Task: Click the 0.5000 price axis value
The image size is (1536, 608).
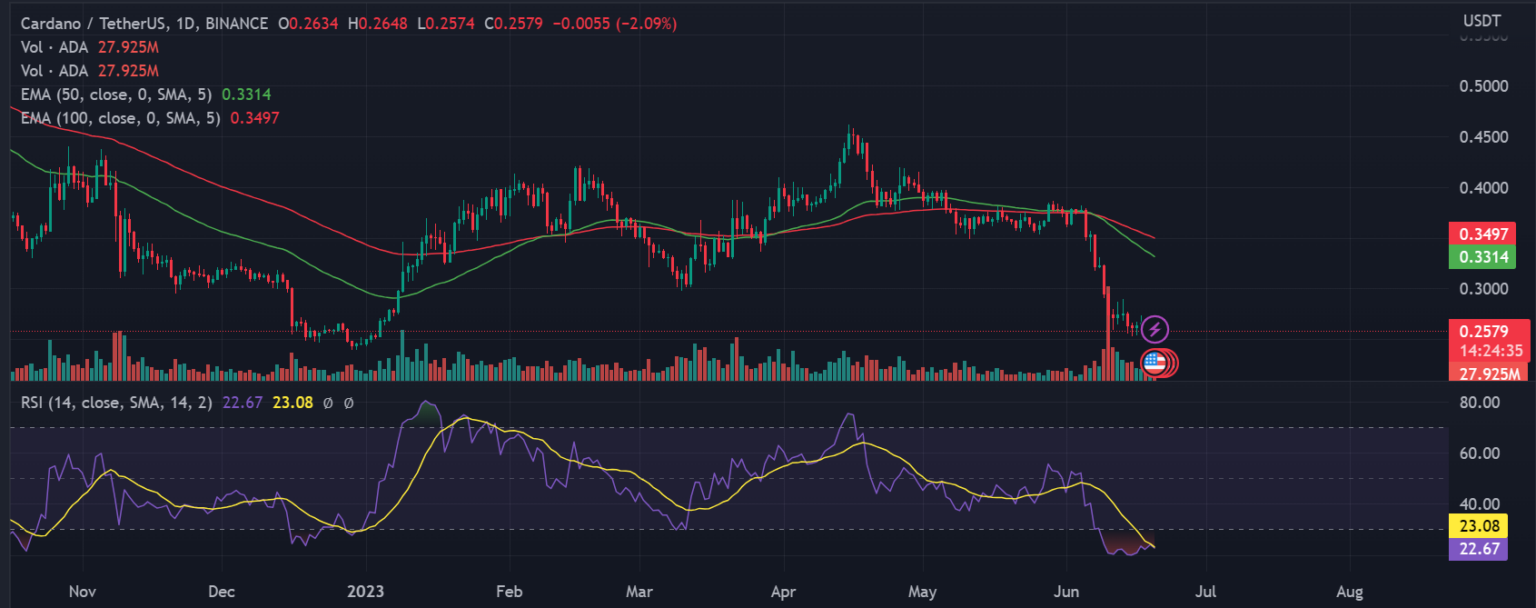Action: pos(1482,86)
